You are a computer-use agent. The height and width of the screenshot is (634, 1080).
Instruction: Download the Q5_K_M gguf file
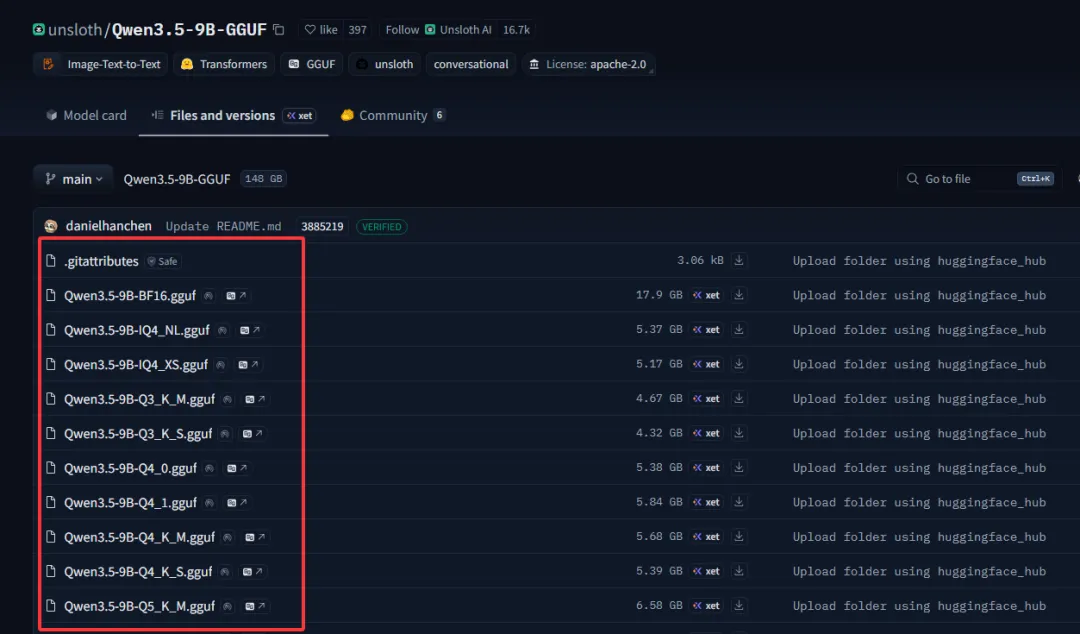[738, 605]
